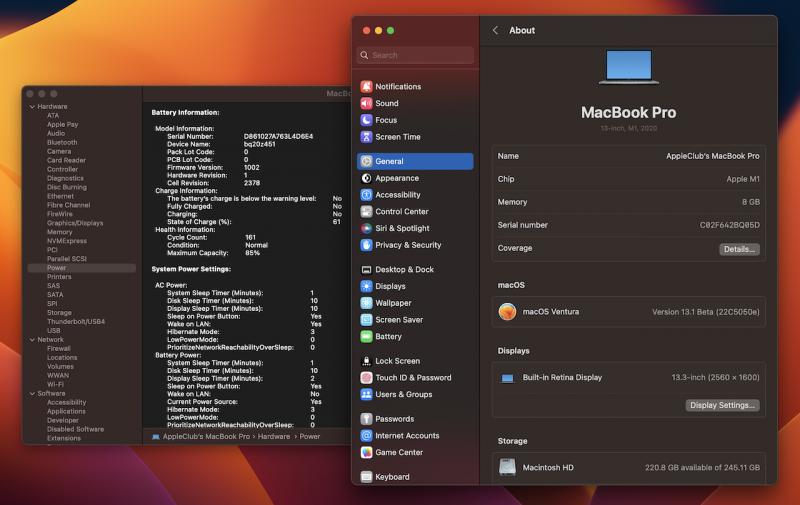
Task: Click the General gear icon
Action: [x=366, y=161]
